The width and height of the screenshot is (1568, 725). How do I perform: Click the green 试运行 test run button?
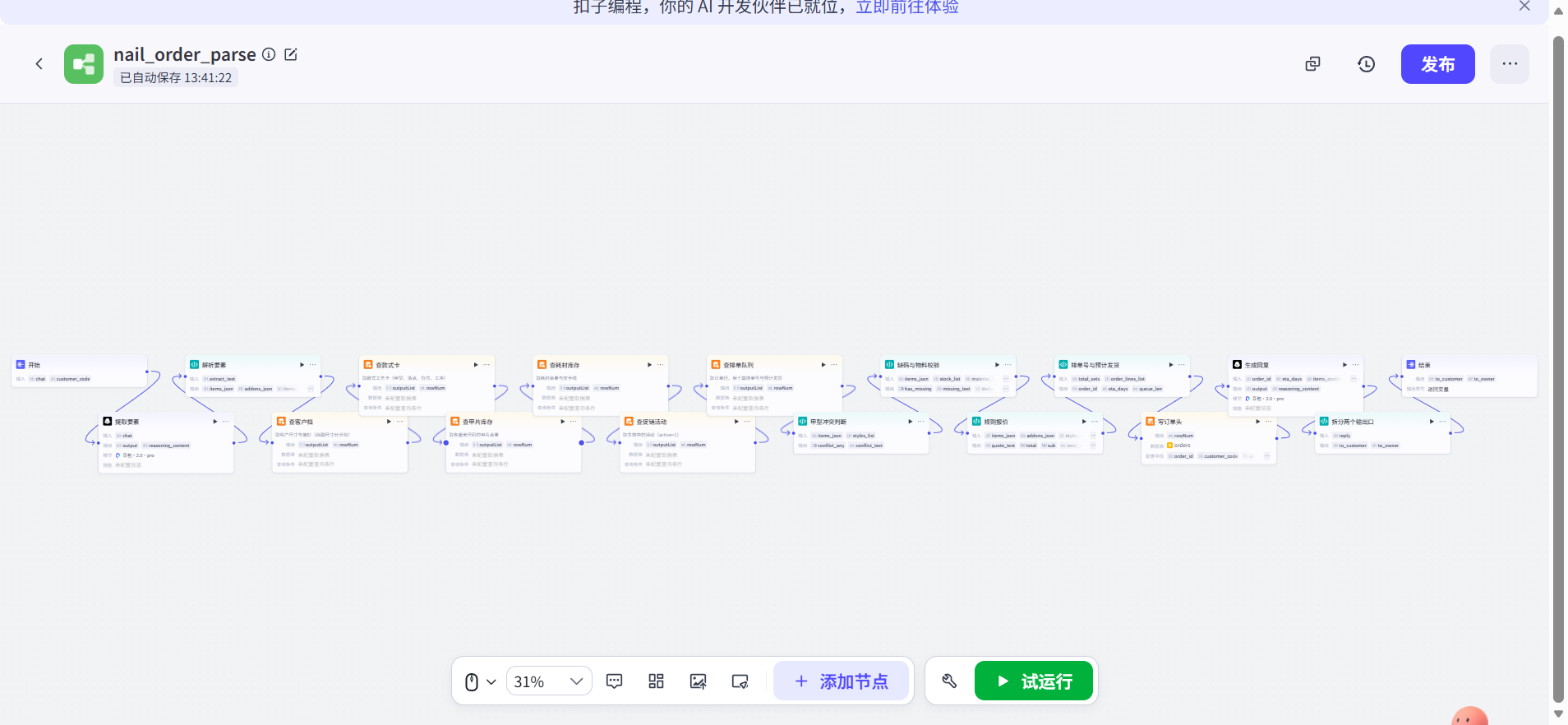point(1034,681)
